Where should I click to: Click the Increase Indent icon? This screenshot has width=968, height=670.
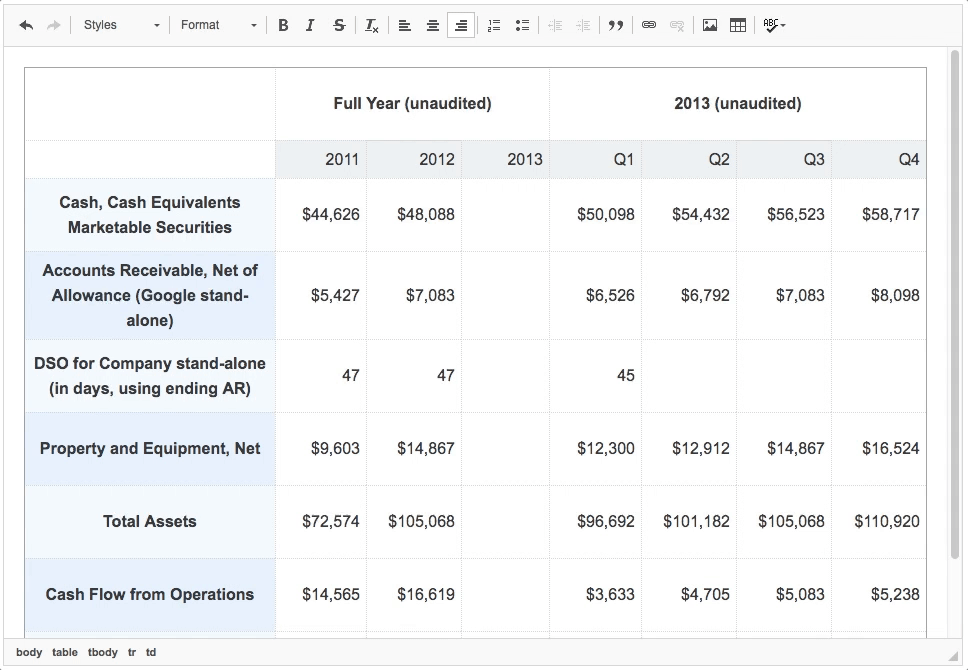[x=583, y=25]
